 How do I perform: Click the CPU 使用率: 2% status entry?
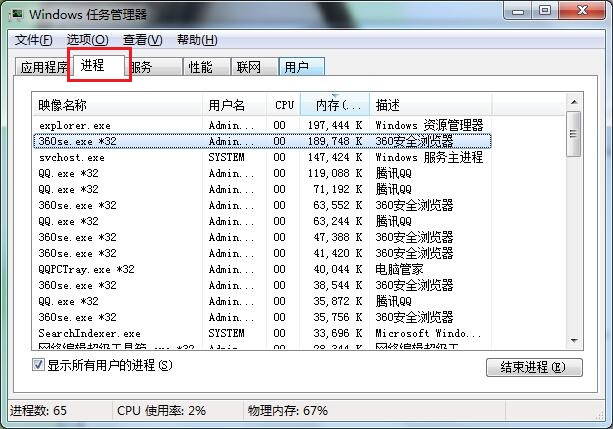(161, 411)
